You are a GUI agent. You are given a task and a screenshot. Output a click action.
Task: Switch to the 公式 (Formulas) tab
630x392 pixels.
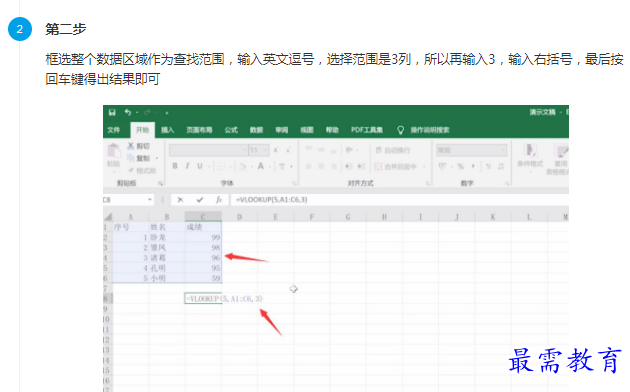[x=231, y=130]
